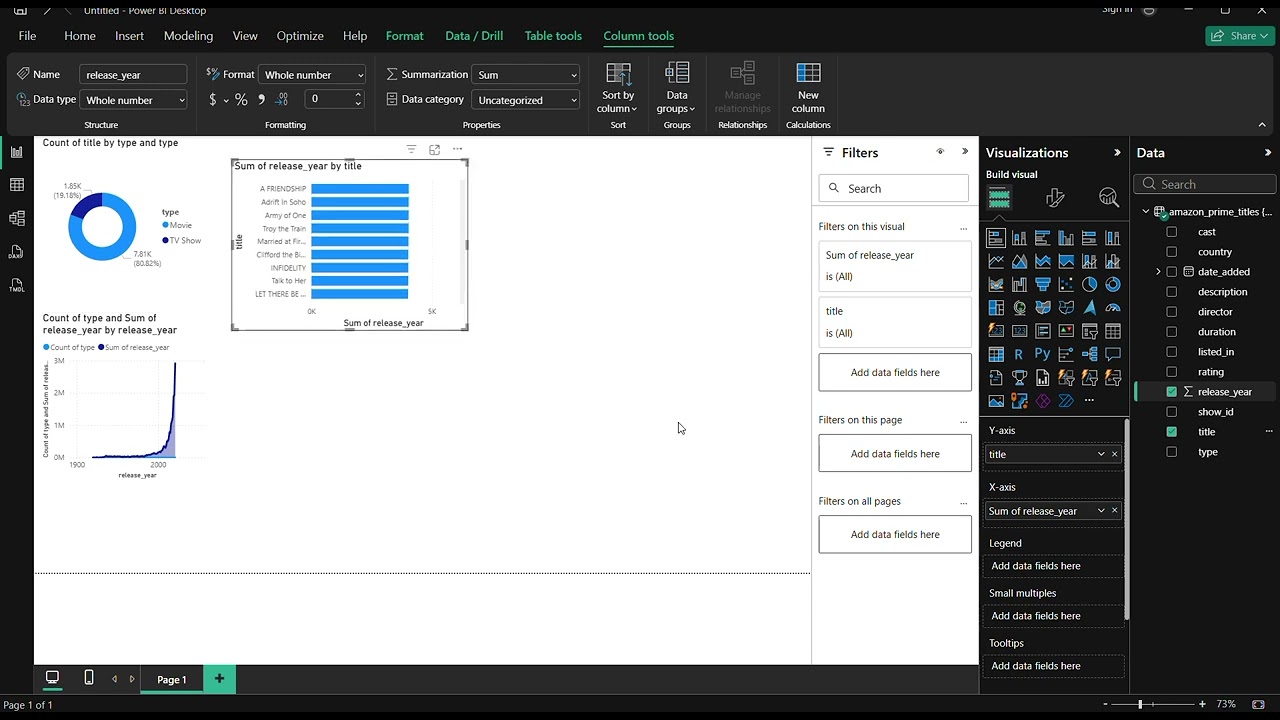
Task: Click the filter icon above bar chart
Action: [411, 149]
